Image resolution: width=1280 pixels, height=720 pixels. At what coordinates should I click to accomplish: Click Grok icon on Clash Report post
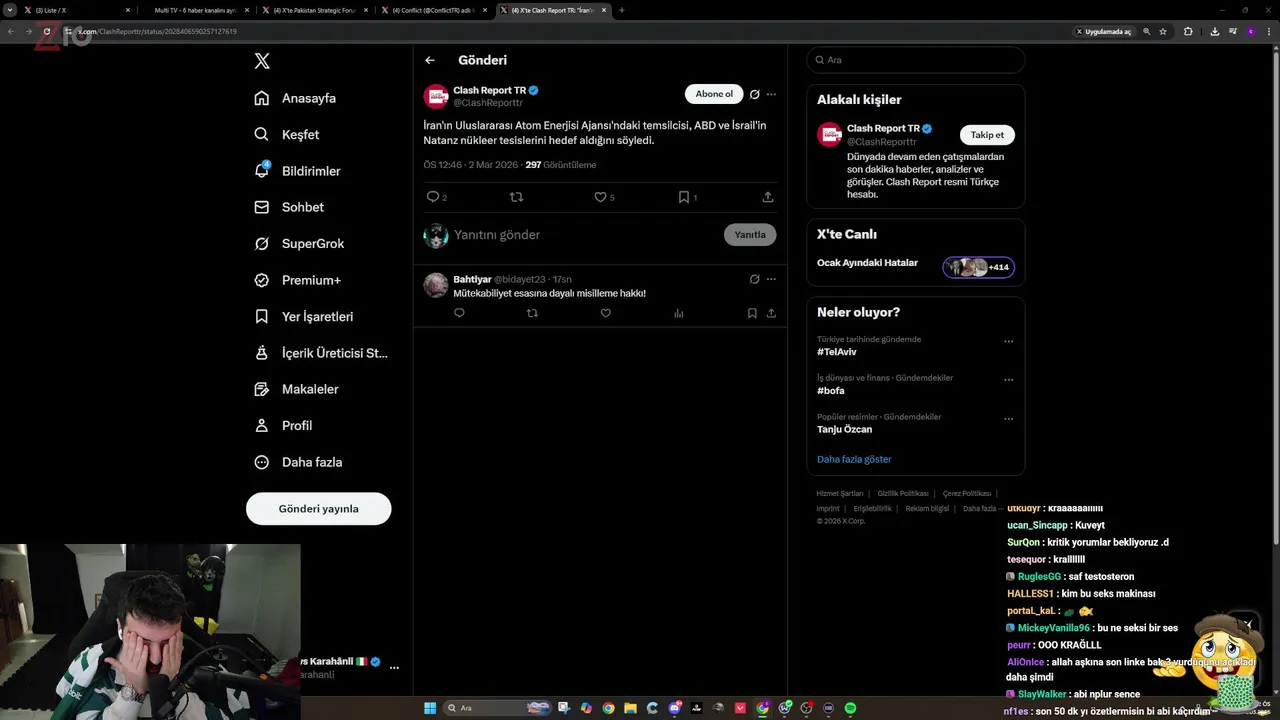coord(755,94)
